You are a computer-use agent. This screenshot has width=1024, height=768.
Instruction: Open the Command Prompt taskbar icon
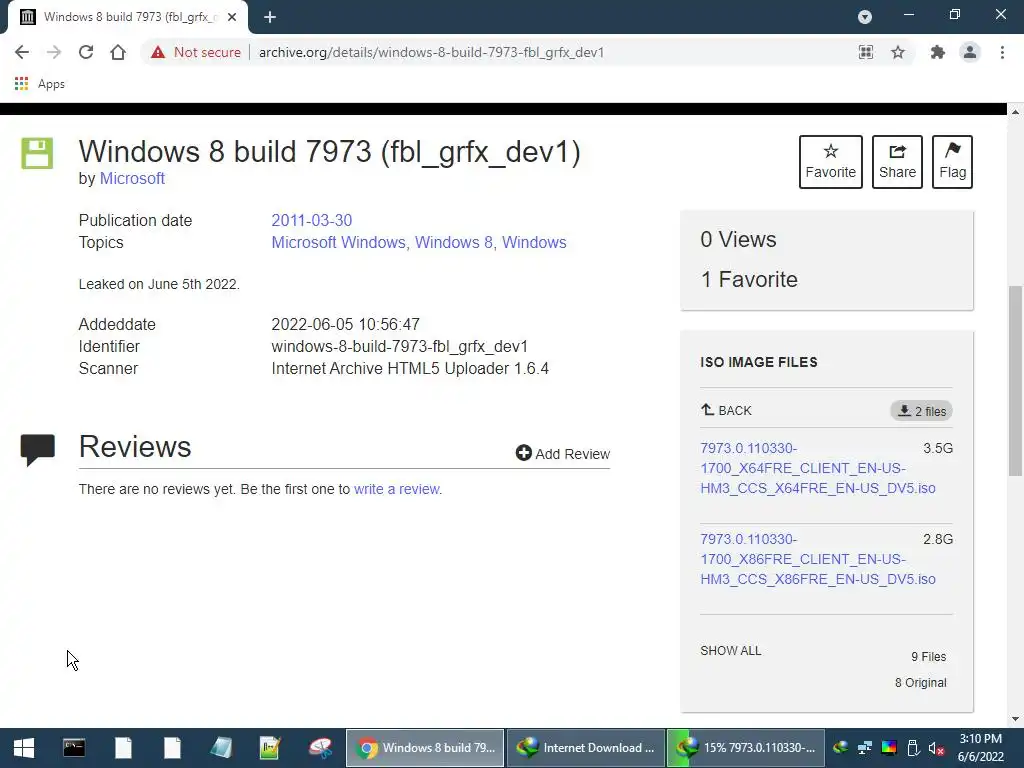pyautogui.click(x=74, y=748)
